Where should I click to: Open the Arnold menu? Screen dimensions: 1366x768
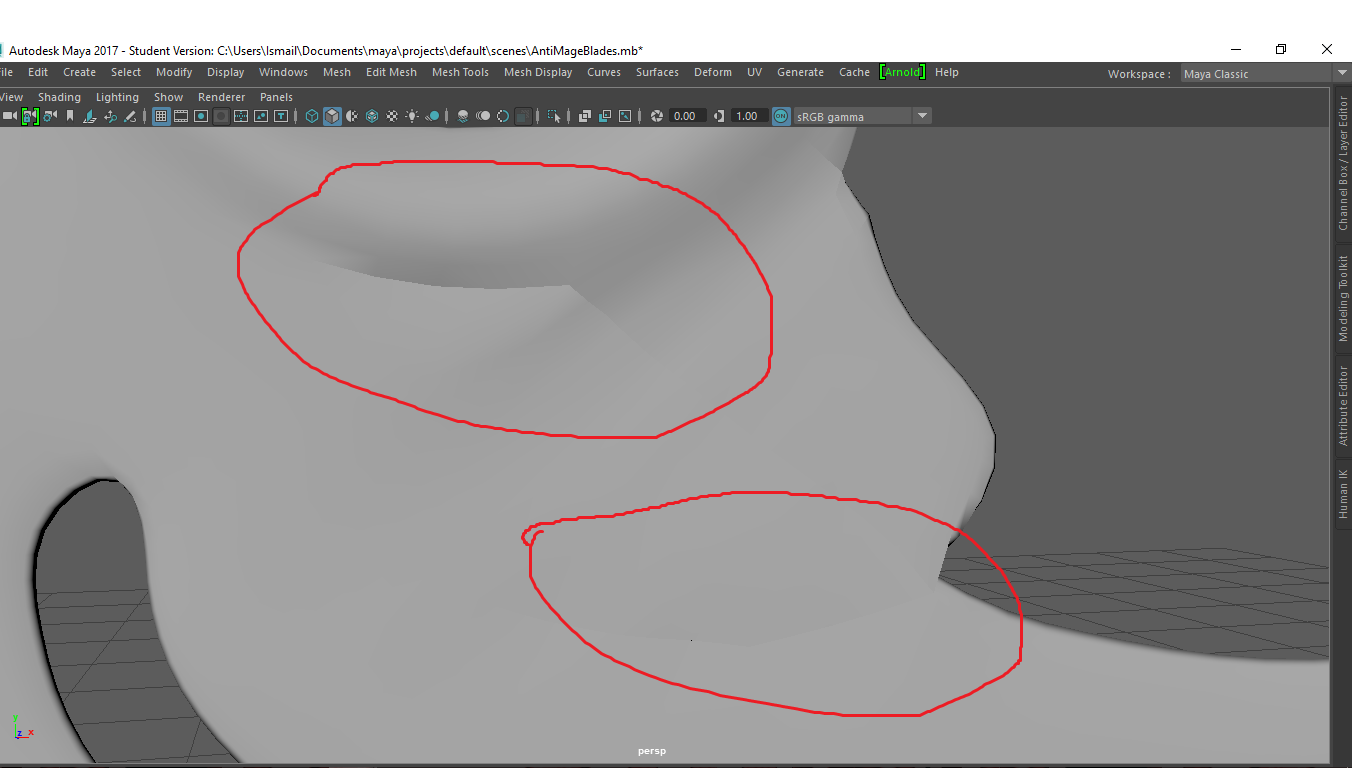click(x=902, y=72)
